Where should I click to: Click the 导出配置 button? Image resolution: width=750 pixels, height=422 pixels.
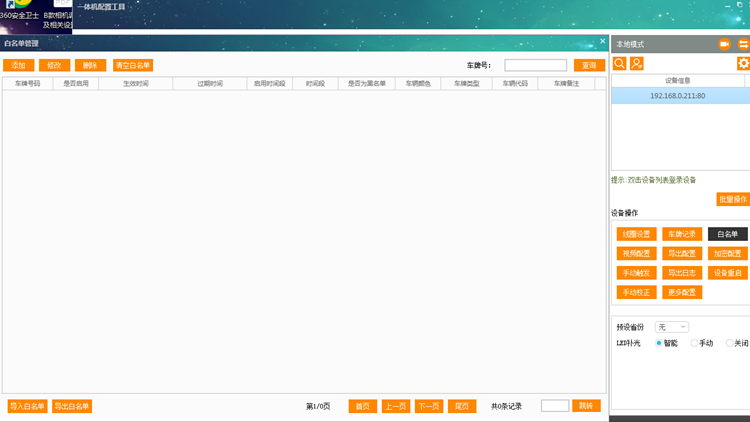point(682,254)
